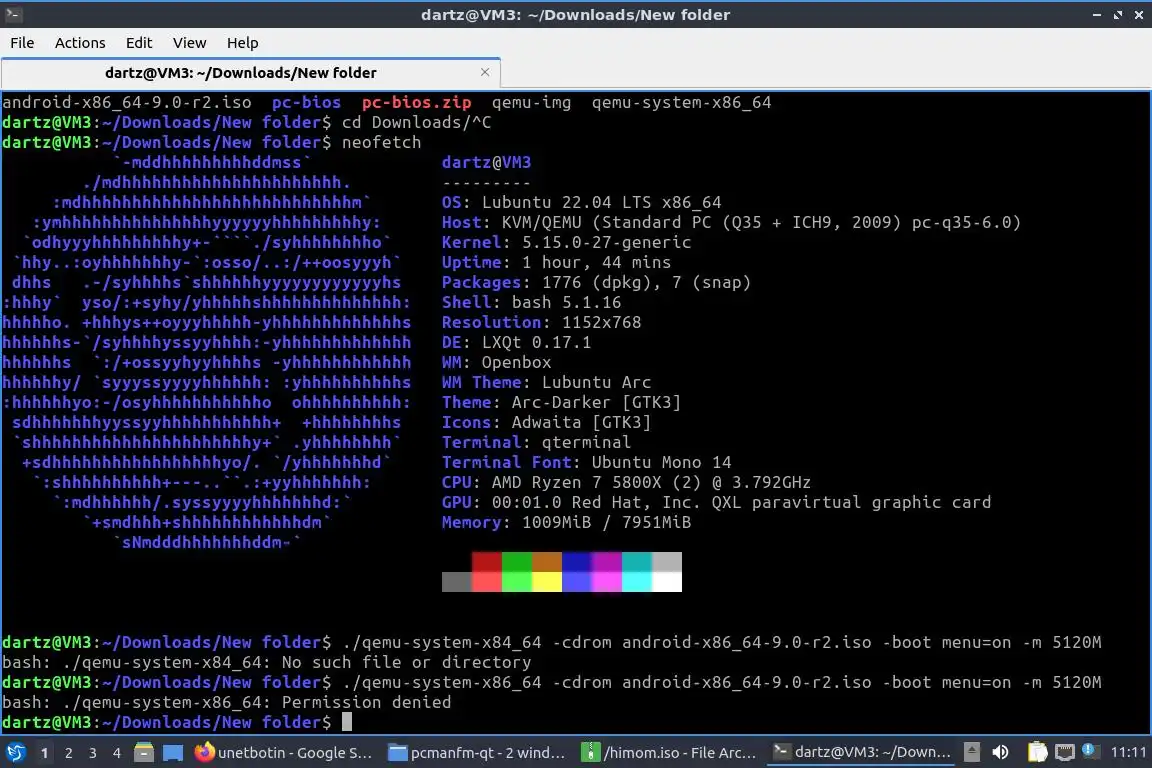The height and width of the screenshot is (768, 1152).
Task: Close the terminal tab with the X
Action: 485,72
